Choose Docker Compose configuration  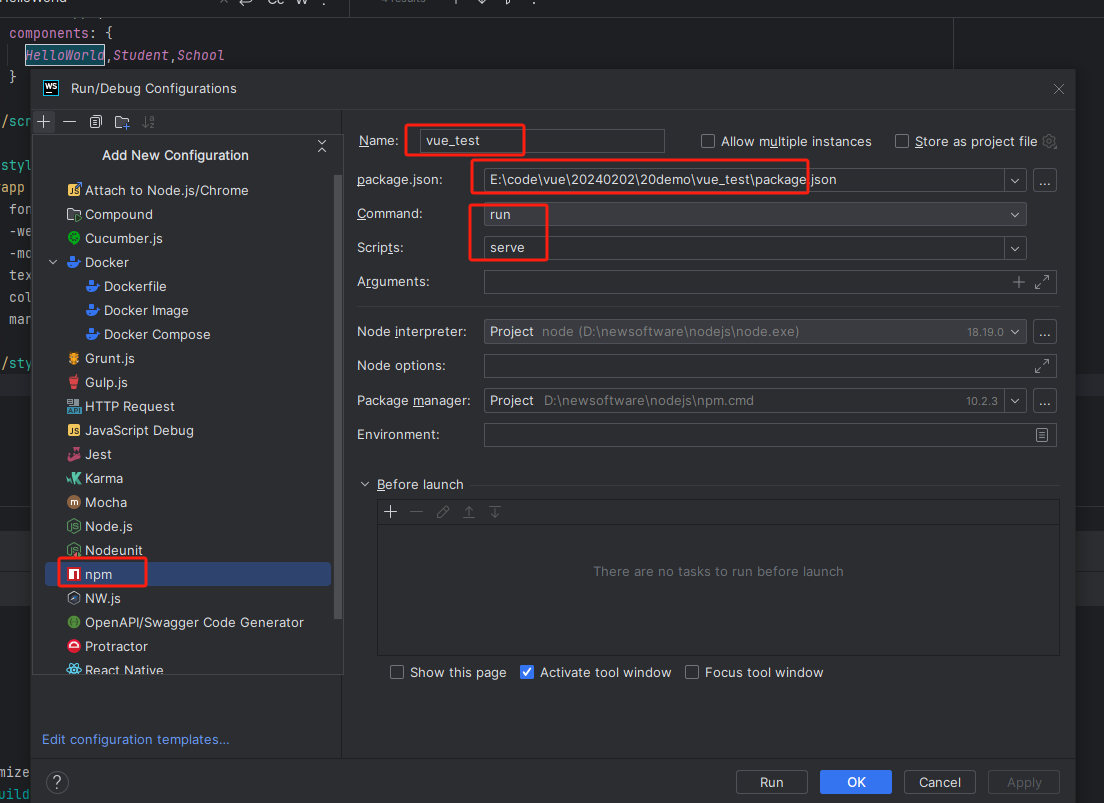coord(156,334)
